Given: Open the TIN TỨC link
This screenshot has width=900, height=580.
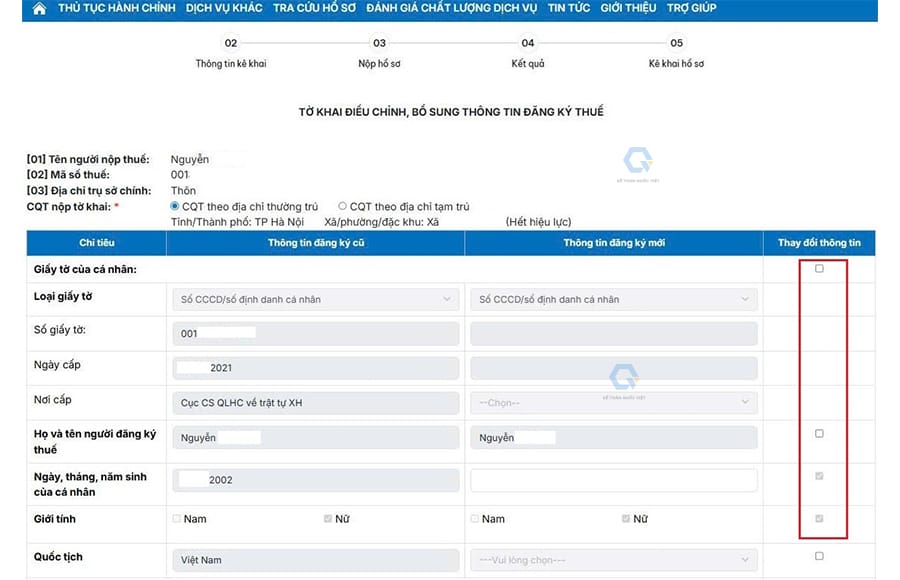Looking at the screenshot, I should (568, 9).
